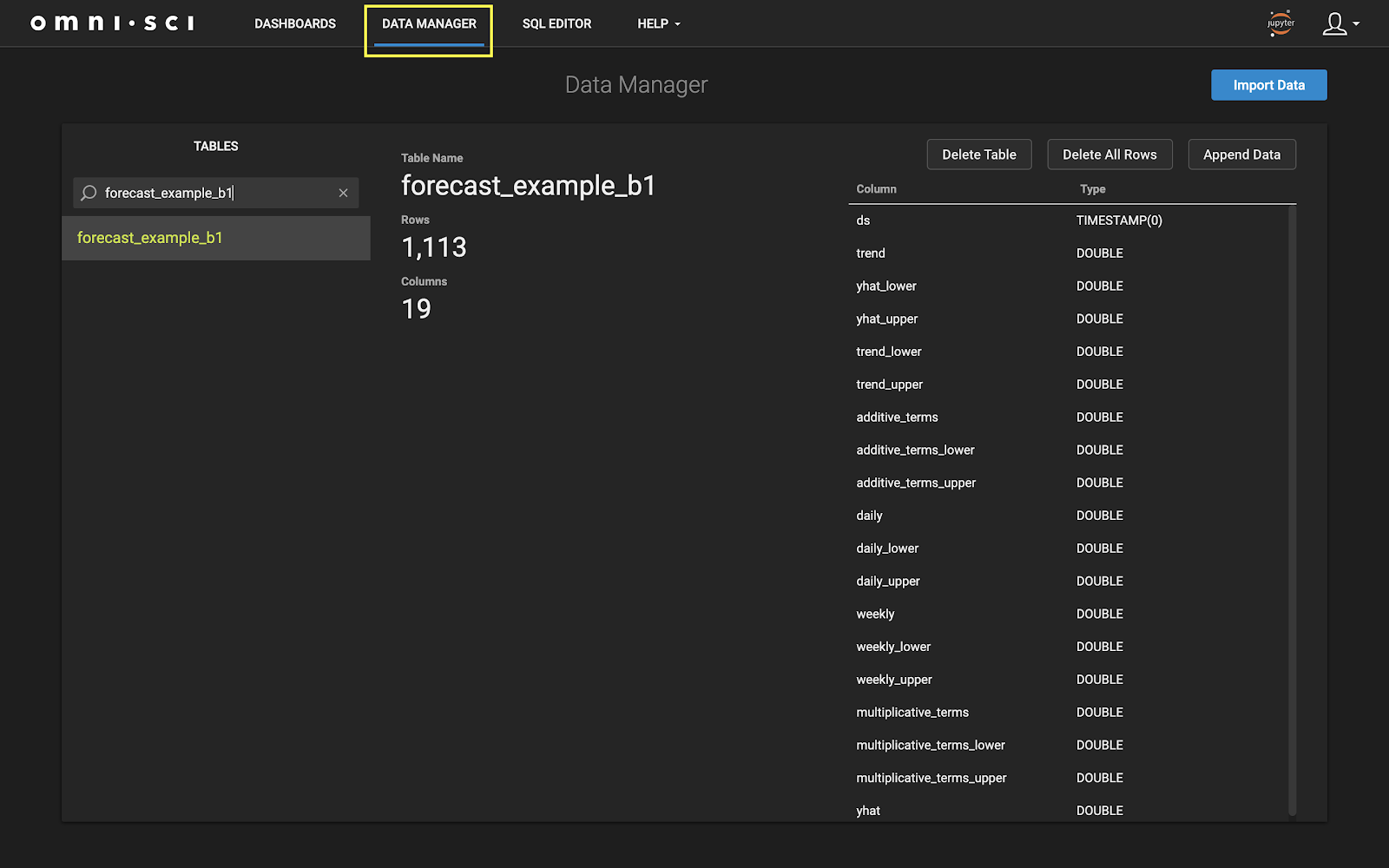Click the 'multiplicative_terms_lower' column name

pyautogui.click(x=931, y=746)
